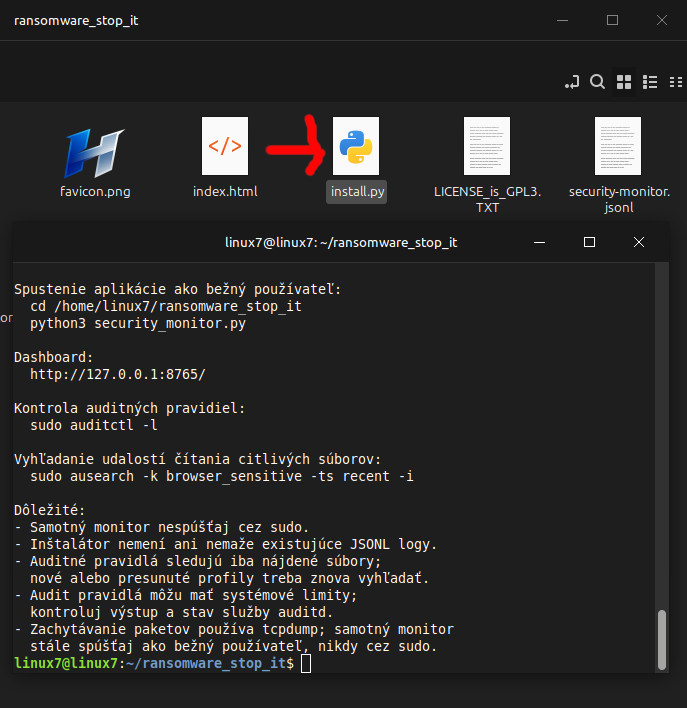Image resolution: width=687 pixels, height=708 pixels.
Task: Click the index.html file name label
Action: 225,191
